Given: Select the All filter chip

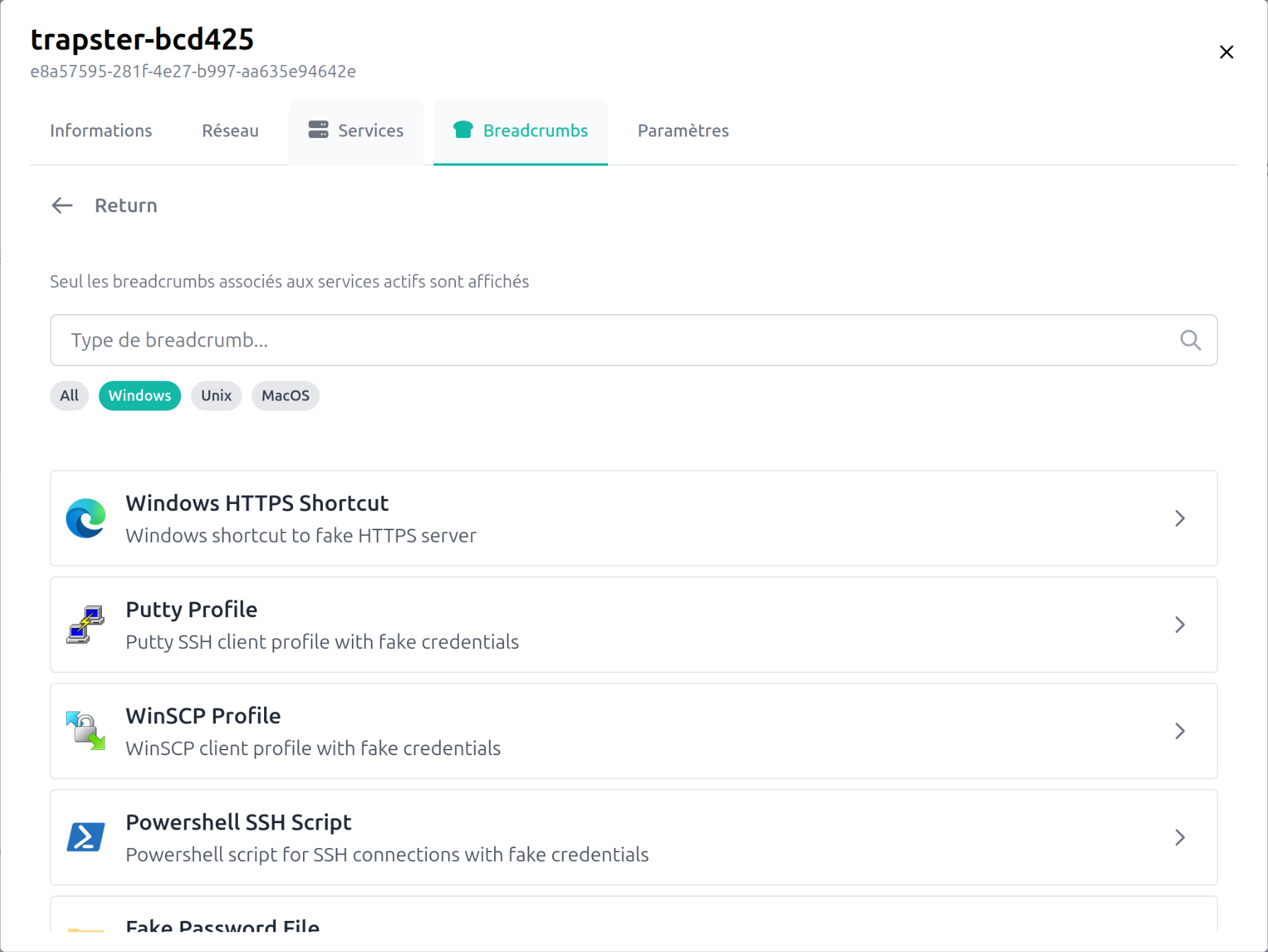Looking at the screenshot, I should coord(69,396).
